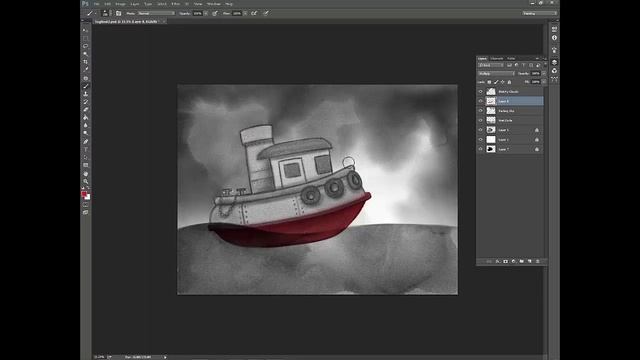Select the Hand tool
The width and height of the screenshot is (640, 360).
[x=85, y=173]
